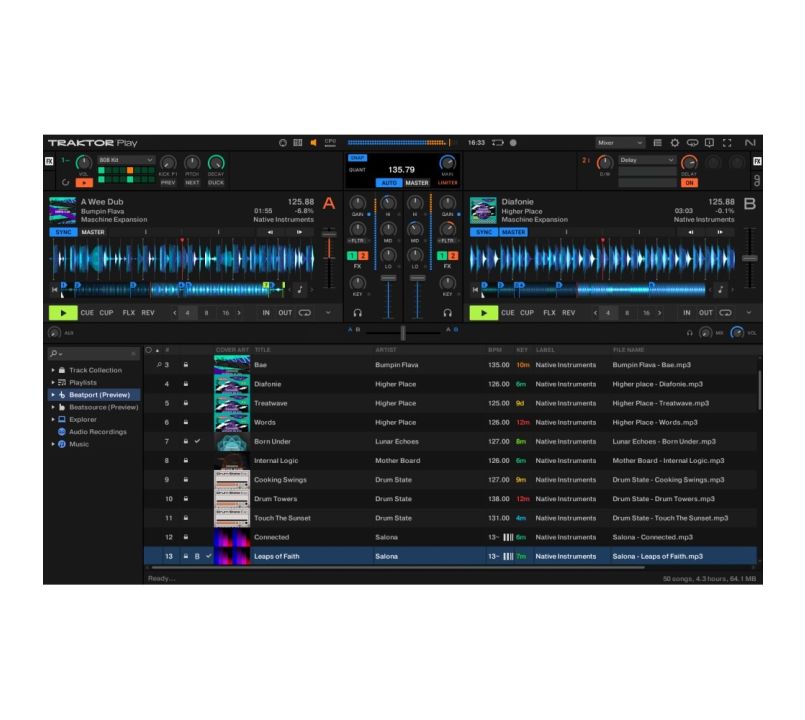
Task: Click the AUTO master clock button
Action: [387, 183]
